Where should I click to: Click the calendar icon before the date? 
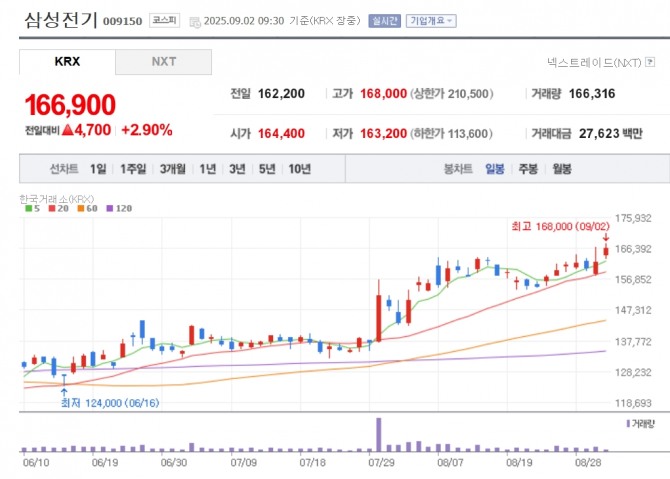194,20
